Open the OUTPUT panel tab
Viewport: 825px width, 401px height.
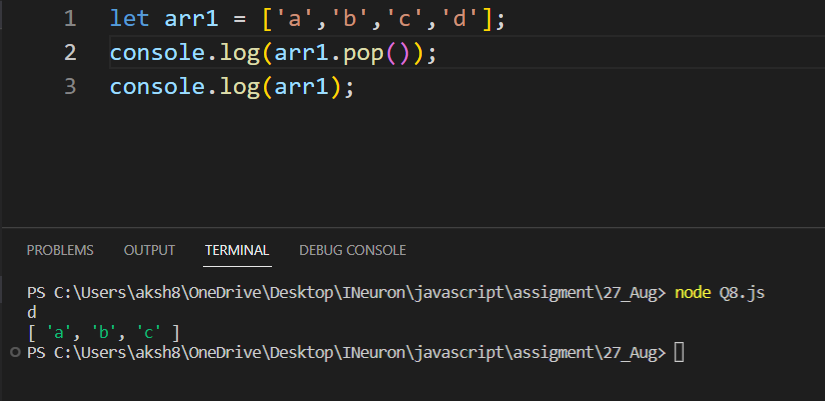[149, 250]
